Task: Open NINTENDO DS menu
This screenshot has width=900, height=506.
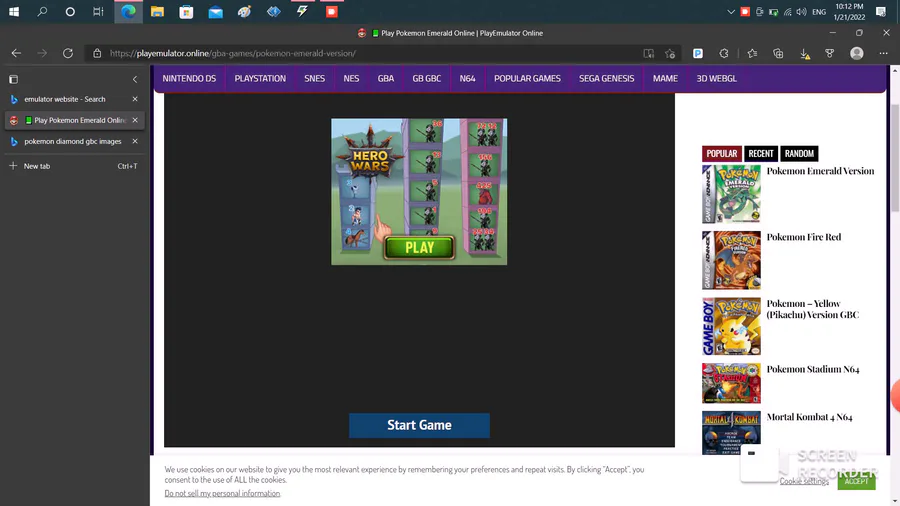Action: (x=189, y=79)
